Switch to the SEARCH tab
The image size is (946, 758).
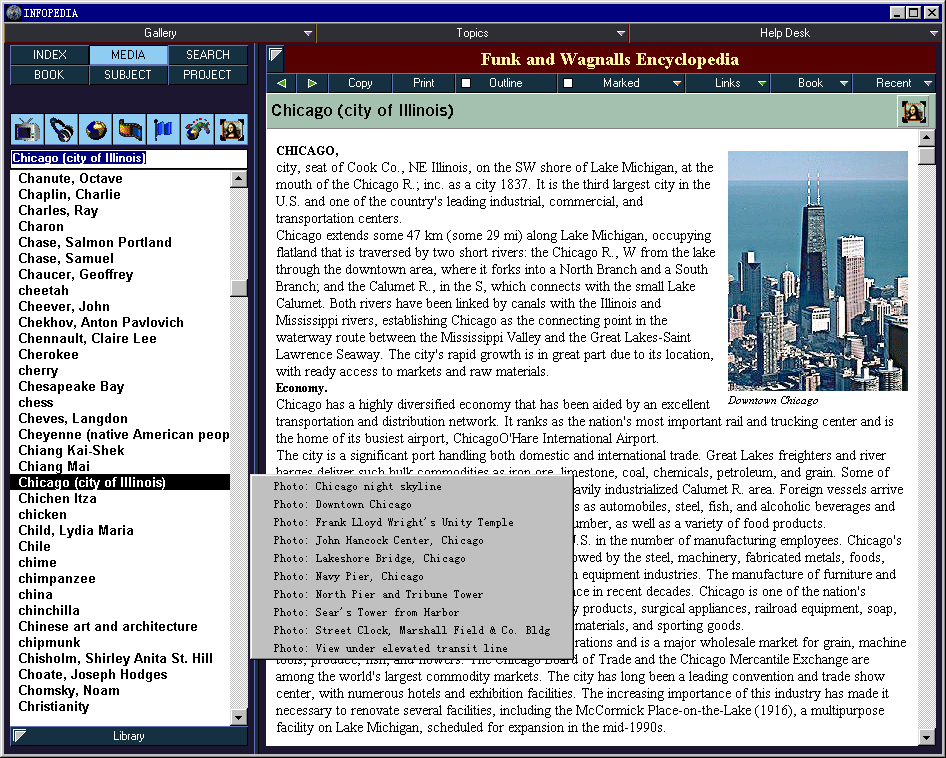tap(208, 54)
